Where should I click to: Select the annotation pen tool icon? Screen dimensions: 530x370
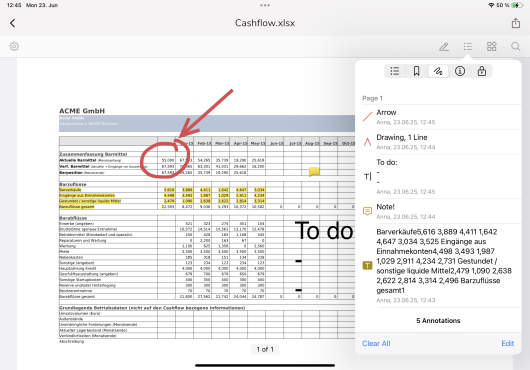(x=444, y=47)
